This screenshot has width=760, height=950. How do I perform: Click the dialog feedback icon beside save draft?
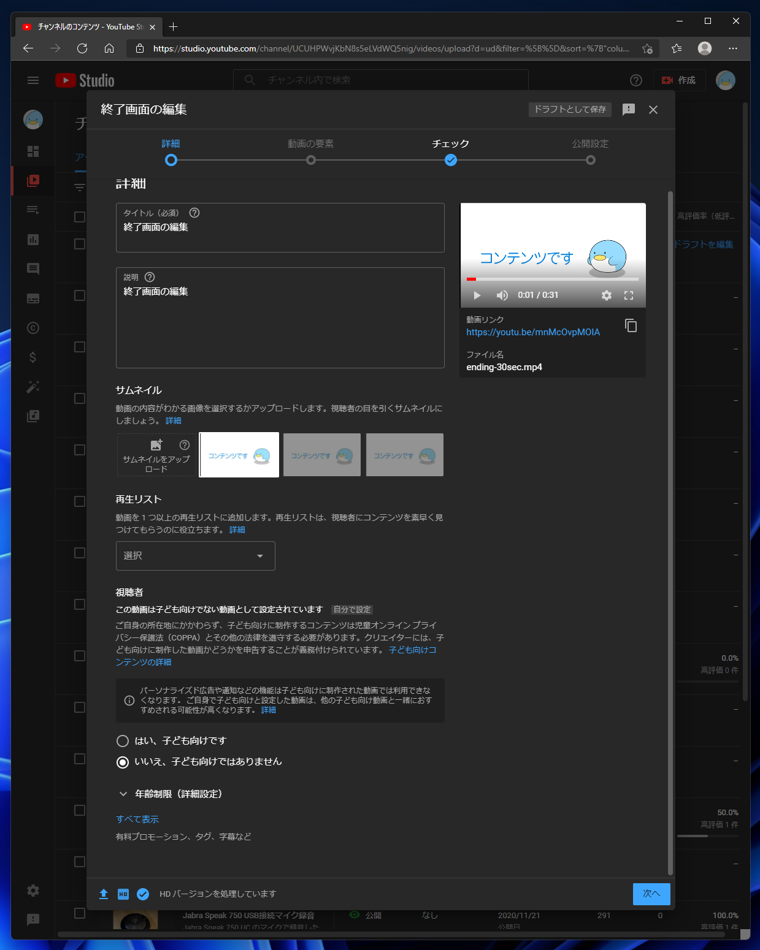pos(628,109)
